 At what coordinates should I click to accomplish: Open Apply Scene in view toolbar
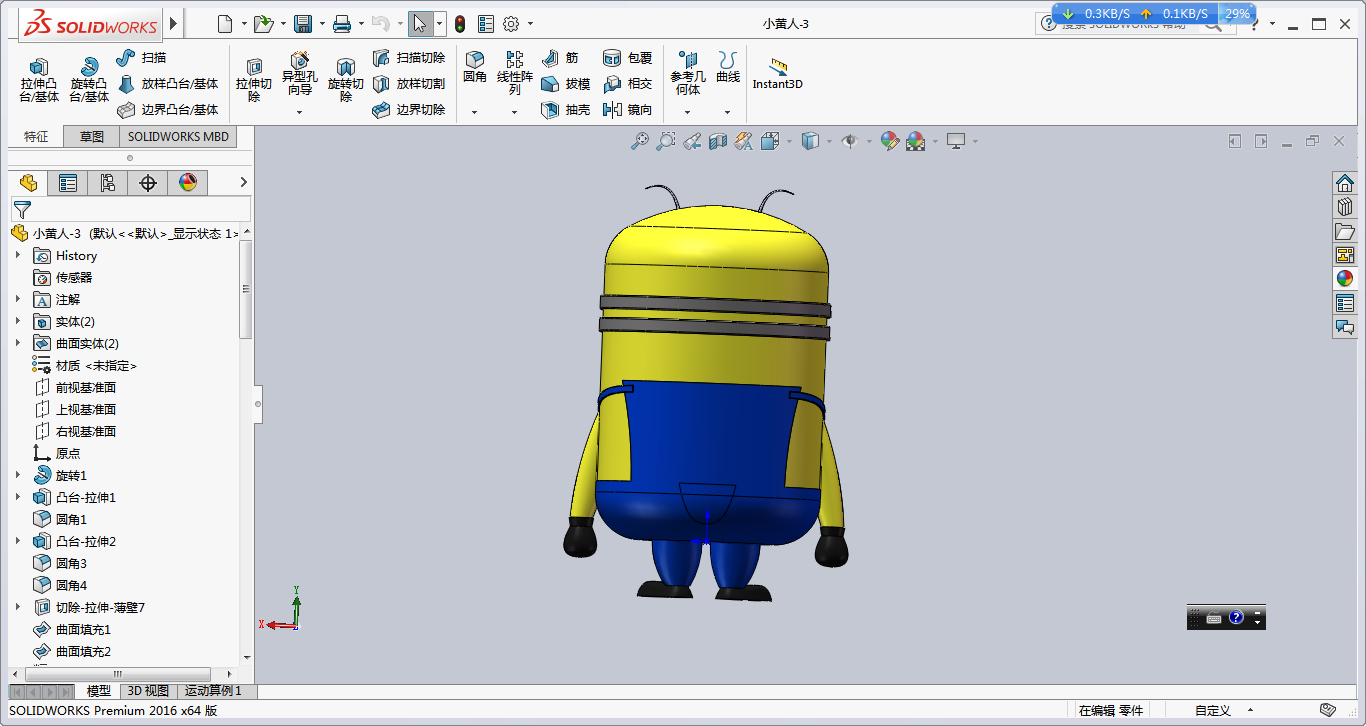pyautogui.click(x=916, y=142)
